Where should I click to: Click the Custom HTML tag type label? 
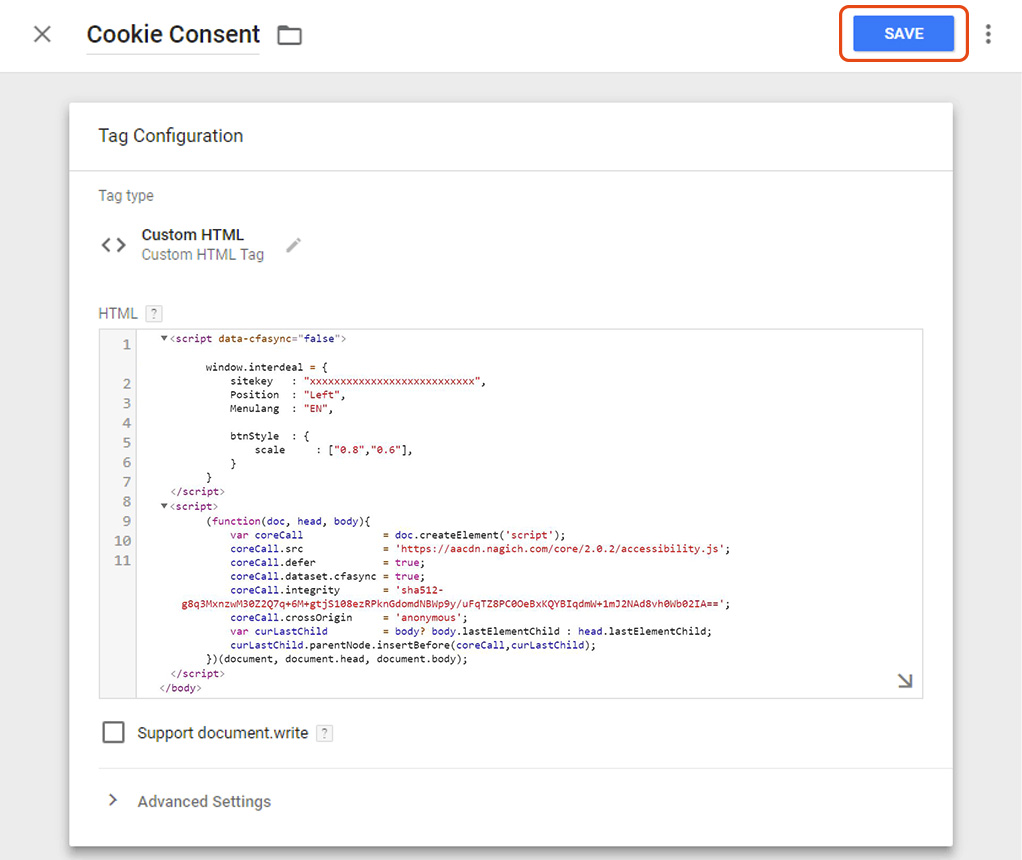(x=192, y=235)
